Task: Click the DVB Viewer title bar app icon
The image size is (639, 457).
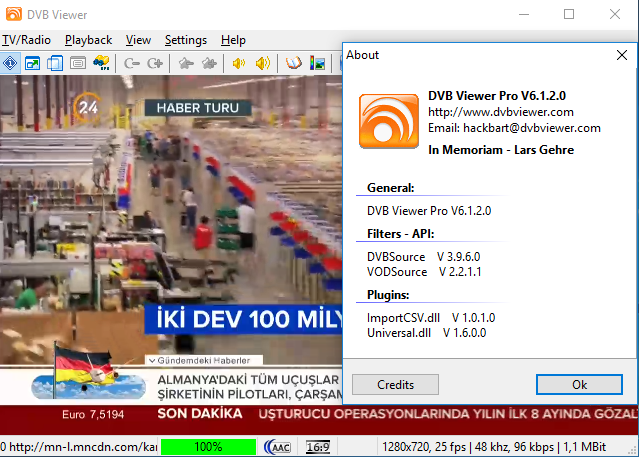Action: (x=13, y=14)
